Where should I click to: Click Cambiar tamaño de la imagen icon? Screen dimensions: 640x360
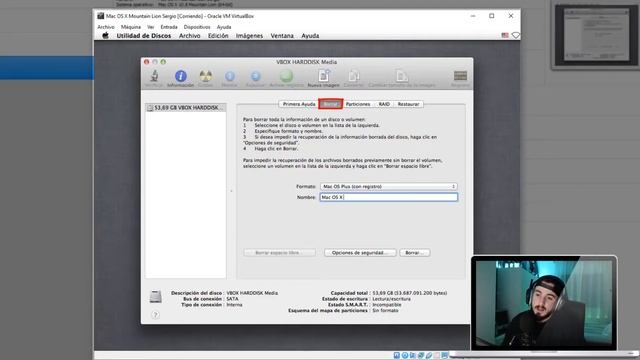click(402, 76)
